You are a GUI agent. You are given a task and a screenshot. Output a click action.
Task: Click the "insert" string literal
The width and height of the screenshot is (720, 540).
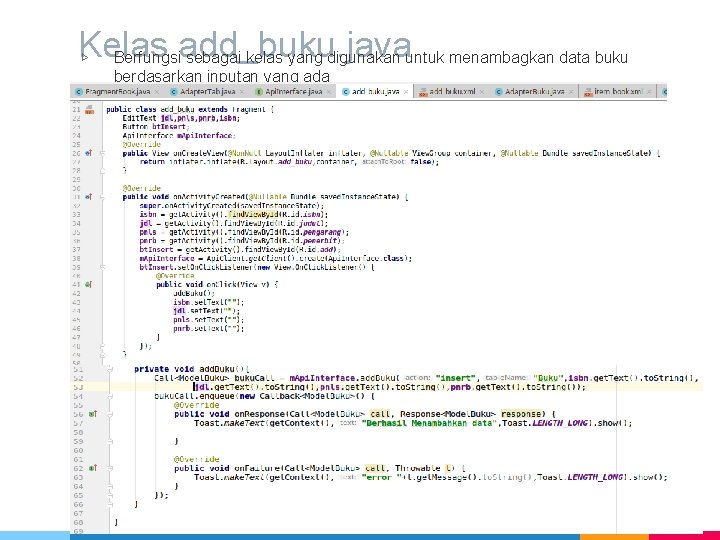tap(456, 378)
